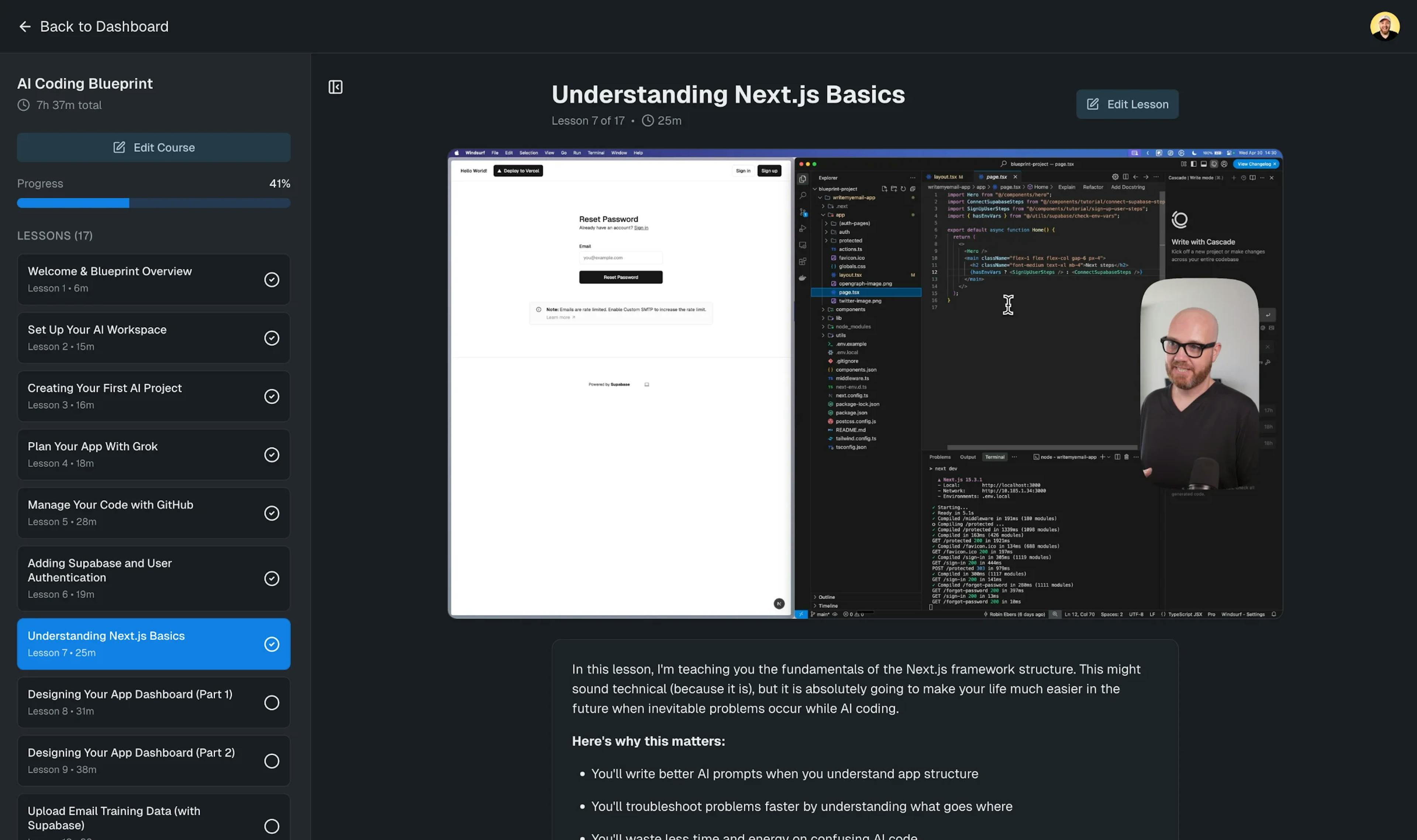Toggle completion check on Set Up Your AI Workspace
Image resolution: width=1417 pixels, height=840 pixels.
(272, 338)
